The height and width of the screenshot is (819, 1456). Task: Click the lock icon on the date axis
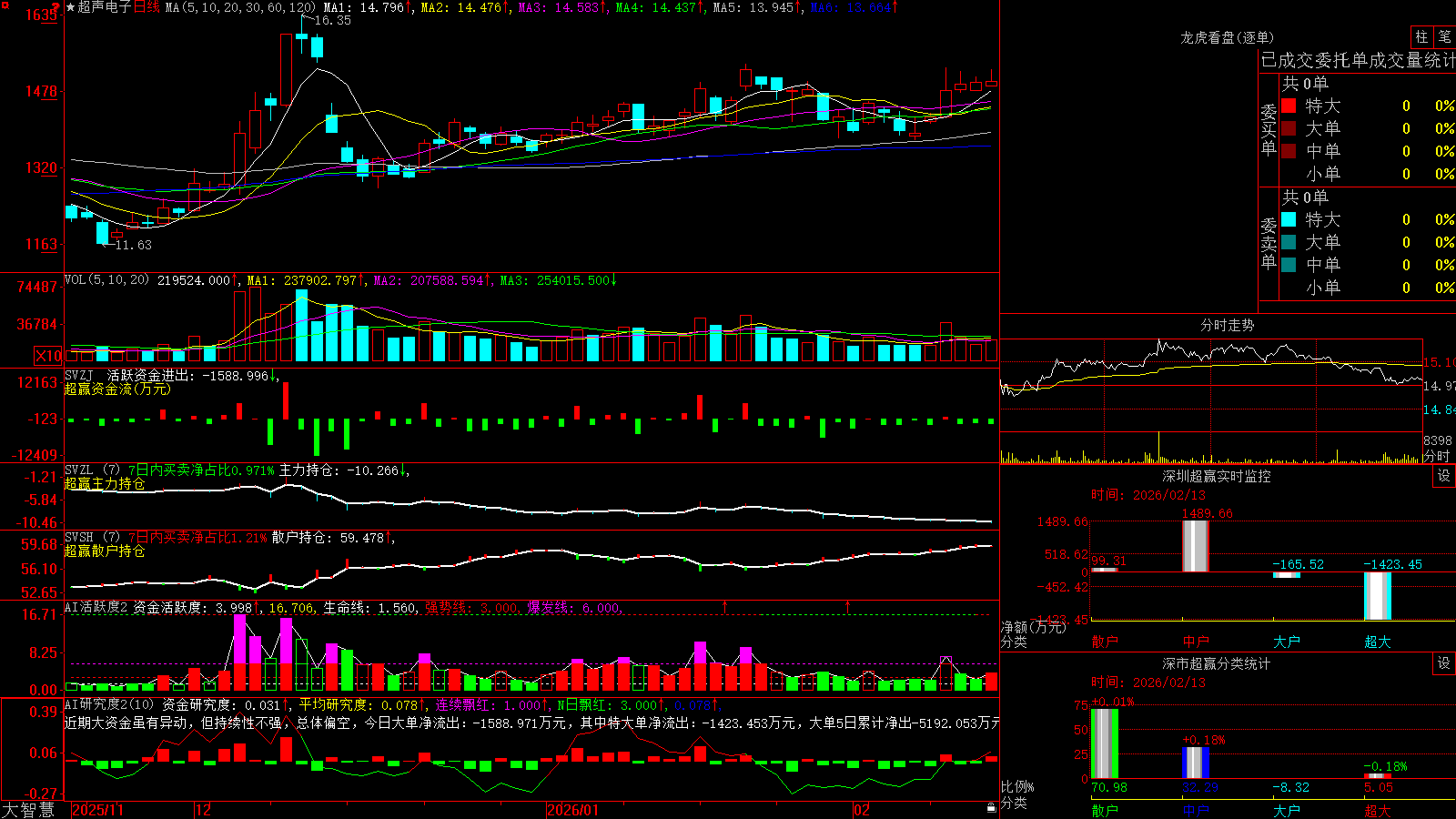(991, 808)
